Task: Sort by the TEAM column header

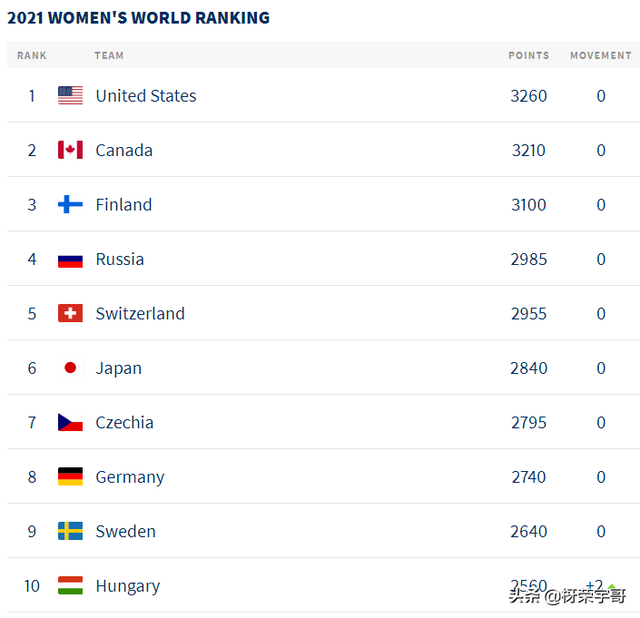Action: pos(109,56)
